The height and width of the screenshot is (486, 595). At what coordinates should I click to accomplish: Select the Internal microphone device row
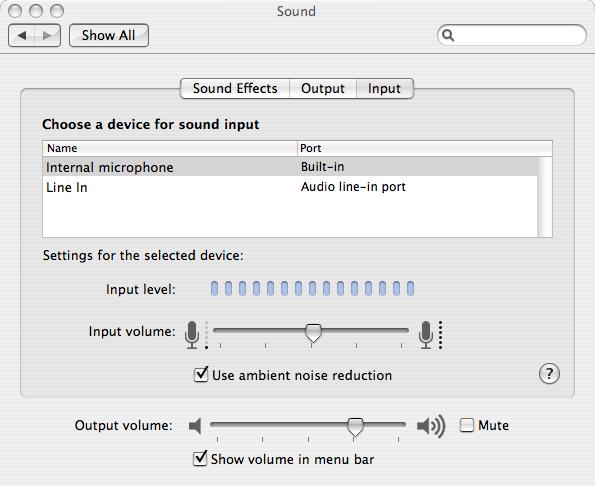tap(290, 167)
